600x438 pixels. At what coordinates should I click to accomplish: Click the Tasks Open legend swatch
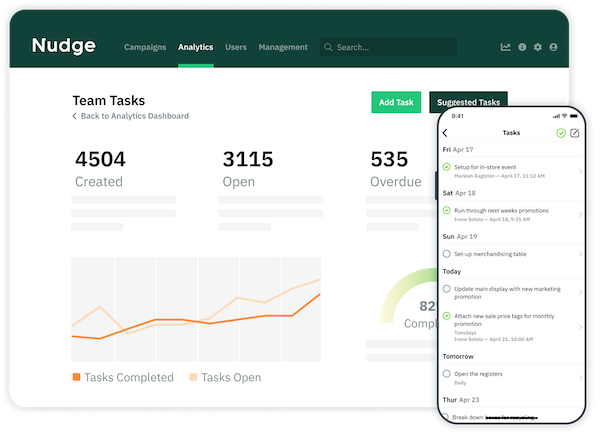tap(193, 377)
